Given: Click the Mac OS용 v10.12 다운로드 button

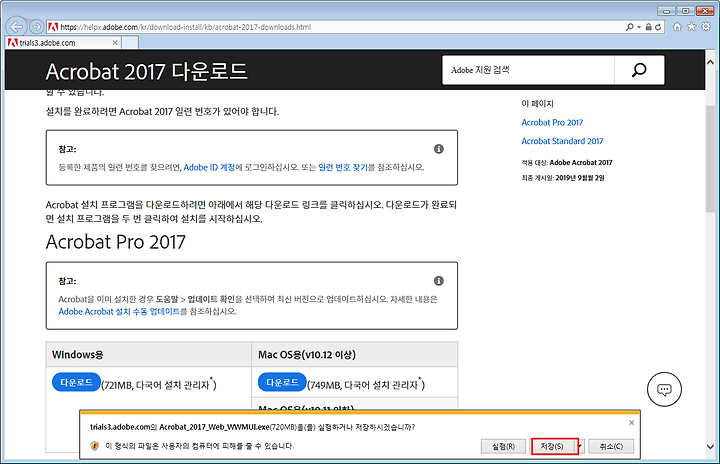Looking at the screenshot, I should coord(282,382).
